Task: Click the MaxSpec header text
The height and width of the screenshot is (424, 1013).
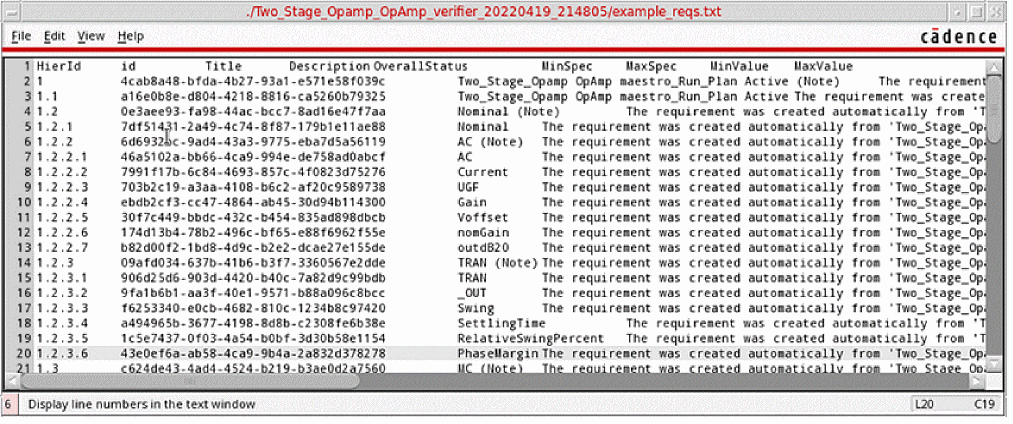Action: coord(651,67)
